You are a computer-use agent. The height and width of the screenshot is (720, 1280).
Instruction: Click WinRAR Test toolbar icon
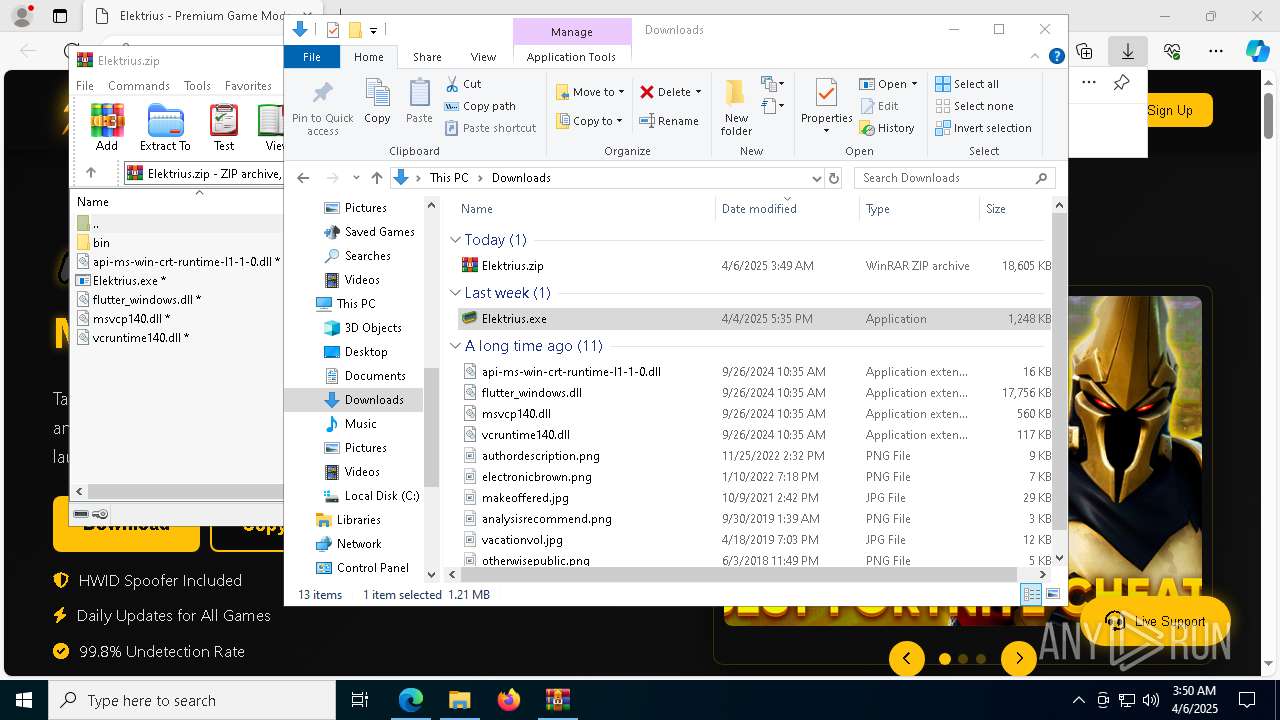click(224, 127)
